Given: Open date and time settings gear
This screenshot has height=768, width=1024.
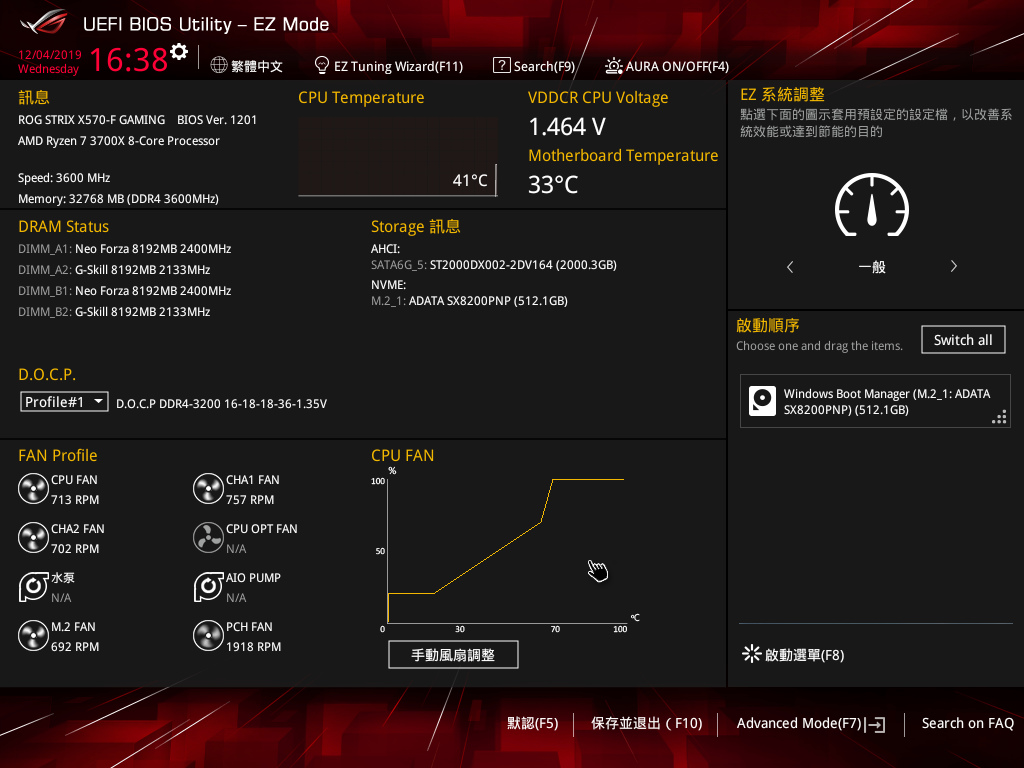Looking at the screenshot, I should click(179, 52).
